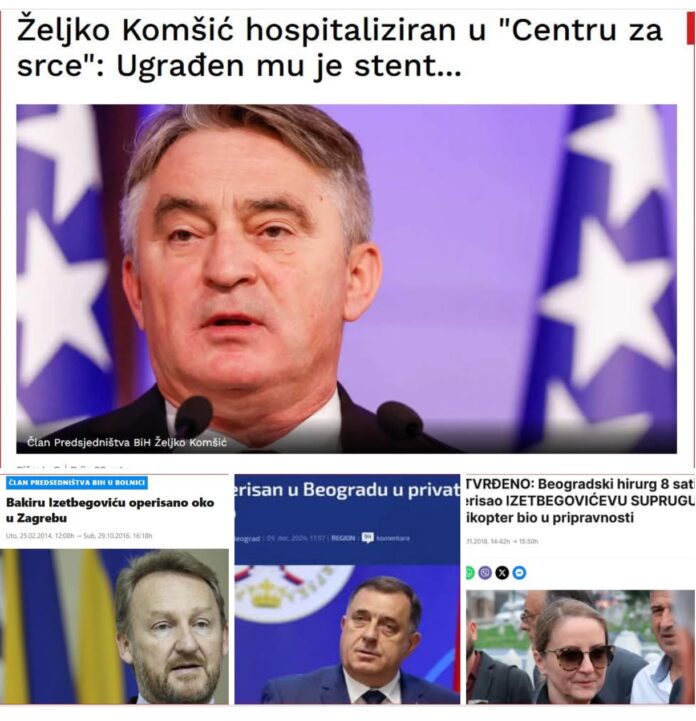Click the 'ČLAN PREDSEDNIŠTVA BIH U BOLNICI' tag
This screenshot has width=696, height=721.
[x=76, y=482]
